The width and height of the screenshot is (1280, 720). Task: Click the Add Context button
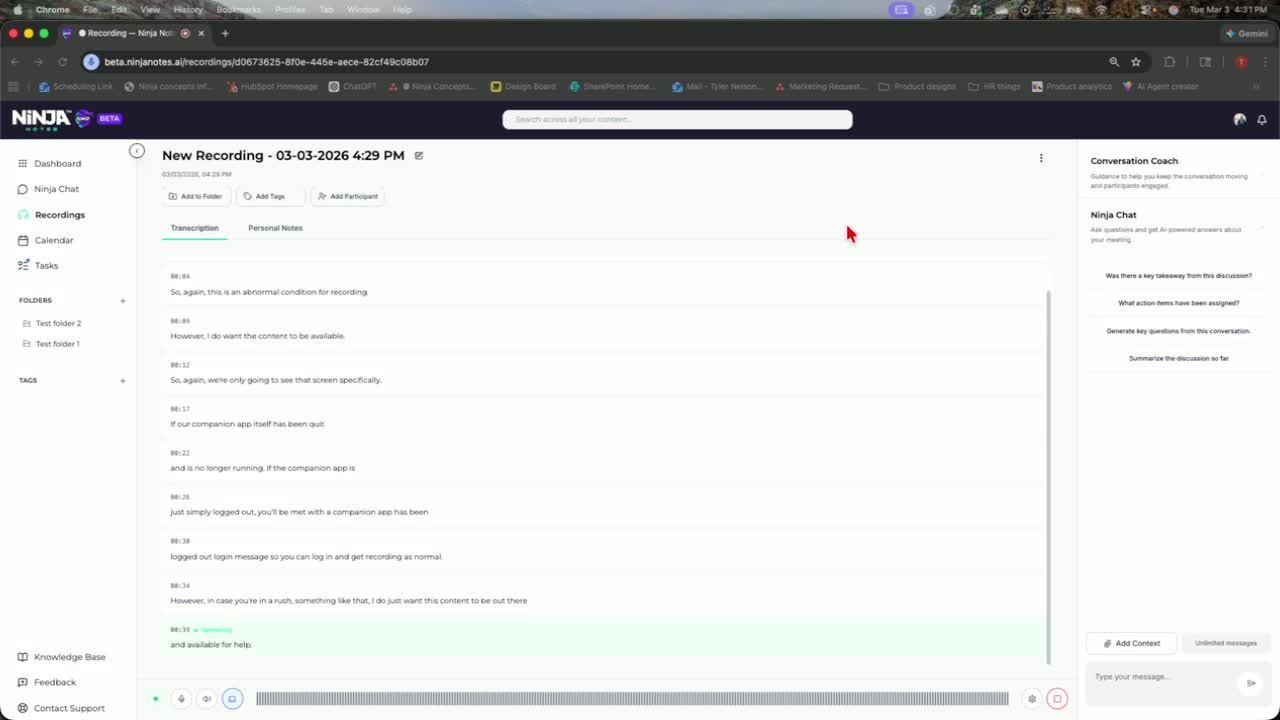point(1132,643)
